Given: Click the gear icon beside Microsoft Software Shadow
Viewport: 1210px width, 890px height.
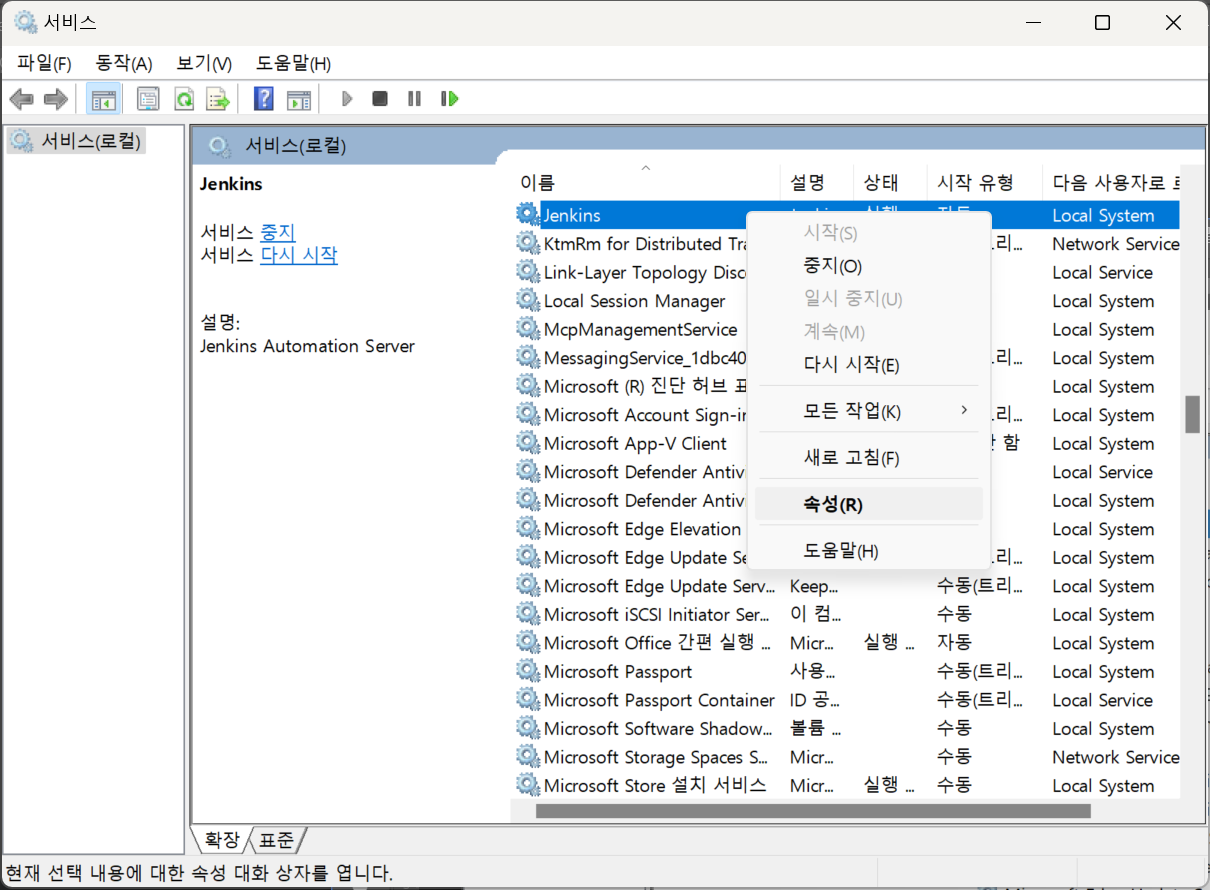Looking at the screenshot, I should (x=528, y=728).
